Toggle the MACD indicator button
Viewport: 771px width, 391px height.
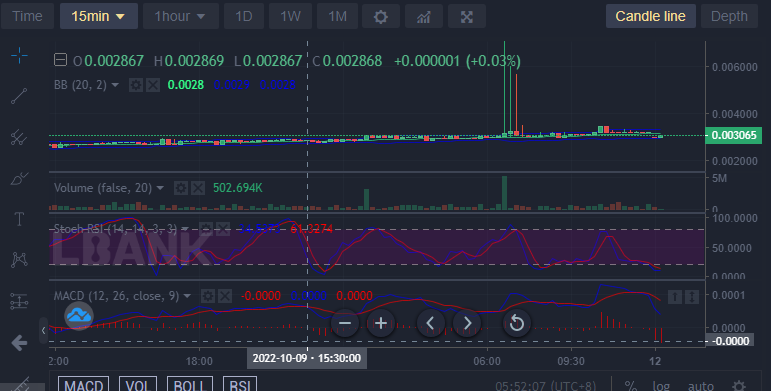coord(84,385)
